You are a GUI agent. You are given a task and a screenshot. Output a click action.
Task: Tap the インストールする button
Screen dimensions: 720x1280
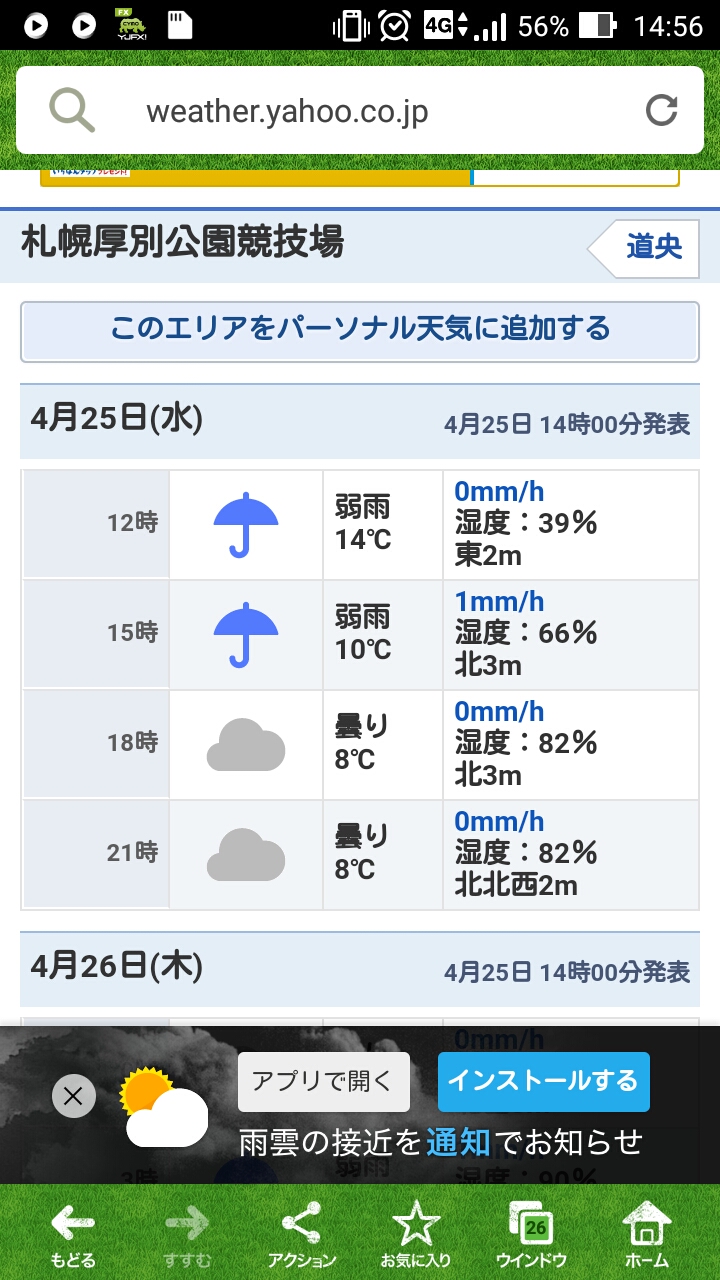(x=543, y=1081)
